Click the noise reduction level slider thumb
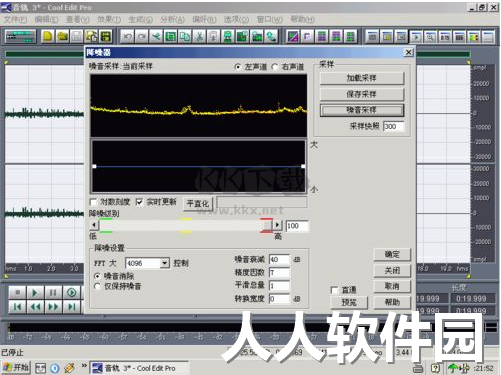 (267, 226)
